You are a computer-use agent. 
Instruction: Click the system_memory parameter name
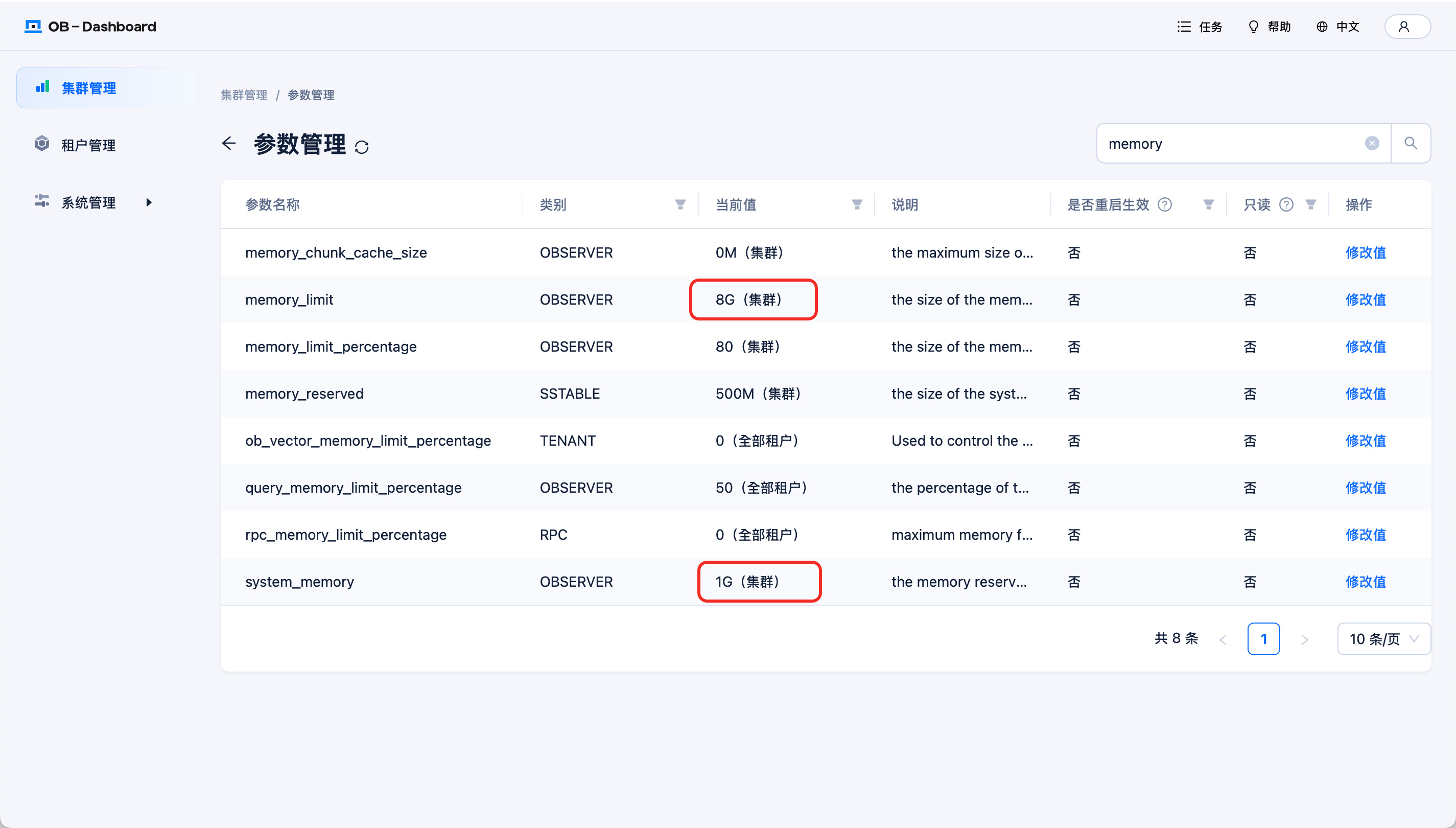click(299, 582)
